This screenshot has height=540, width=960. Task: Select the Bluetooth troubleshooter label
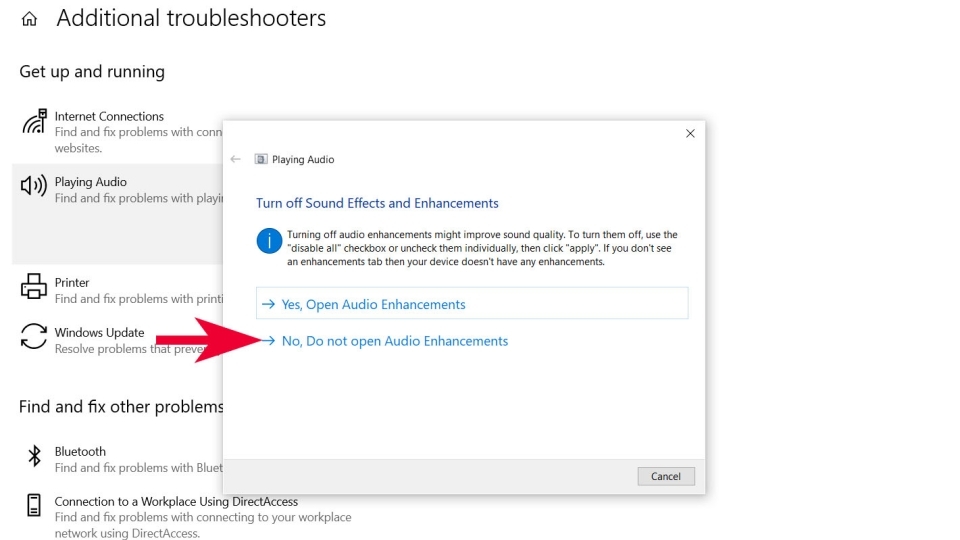pos(80,451)
